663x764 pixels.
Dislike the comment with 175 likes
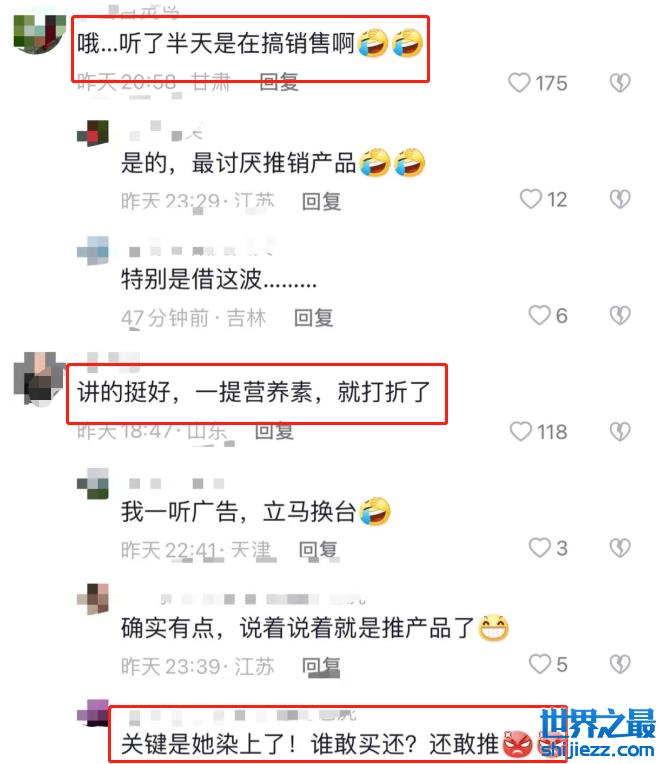pos(620,83)
